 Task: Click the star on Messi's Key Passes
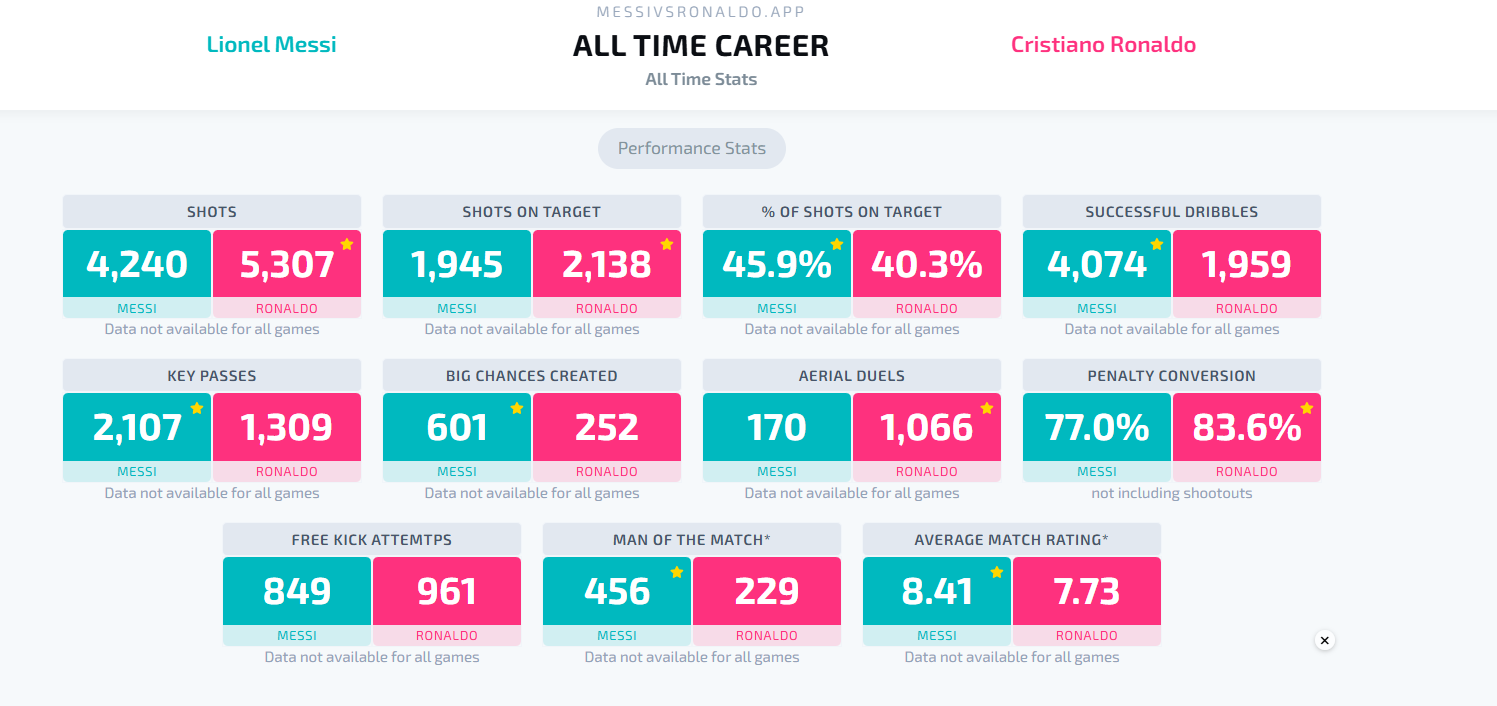click(197, 408)
